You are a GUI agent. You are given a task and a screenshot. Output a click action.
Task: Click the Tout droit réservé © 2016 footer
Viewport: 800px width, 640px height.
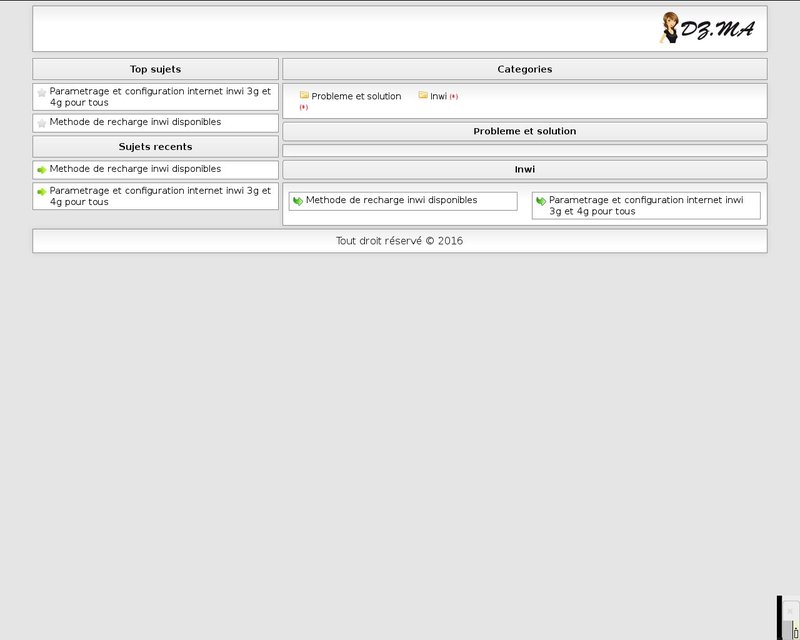399,241
